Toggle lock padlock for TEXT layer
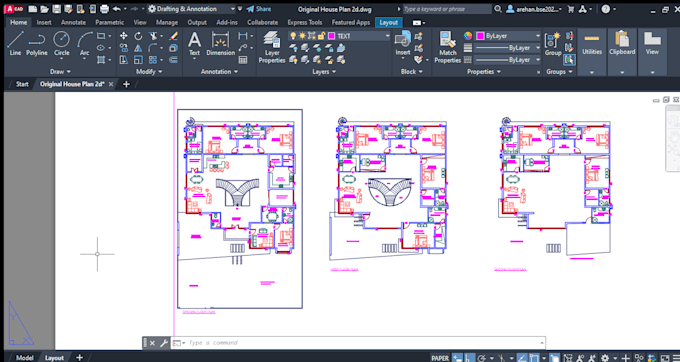Image resolution: width=680 pixels, height=362 pixels. coord(321,36)
